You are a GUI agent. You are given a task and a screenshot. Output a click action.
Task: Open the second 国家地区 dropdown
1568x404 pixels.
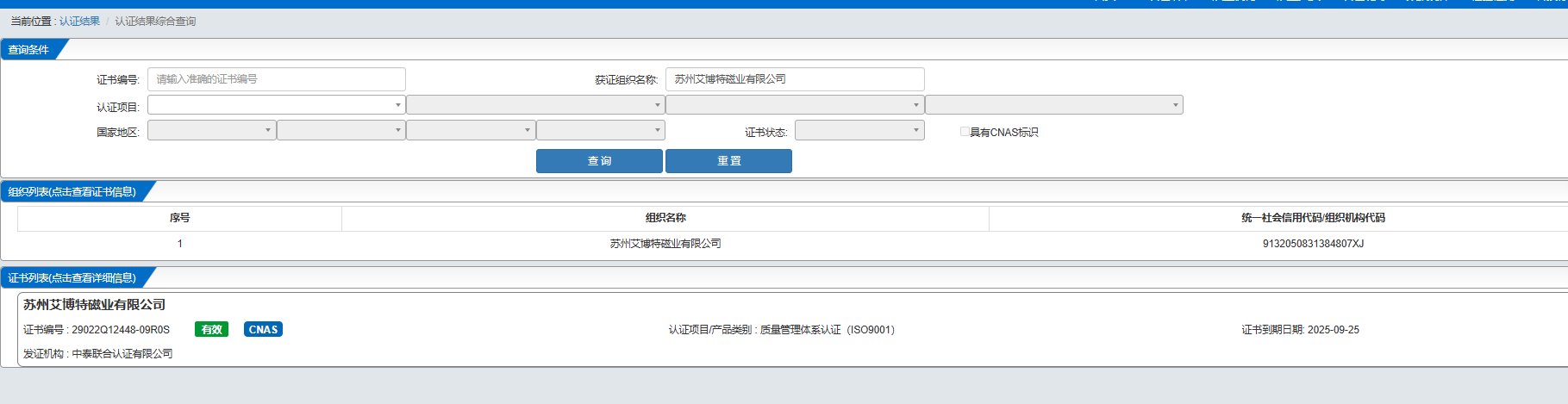(x=341, y=130)
